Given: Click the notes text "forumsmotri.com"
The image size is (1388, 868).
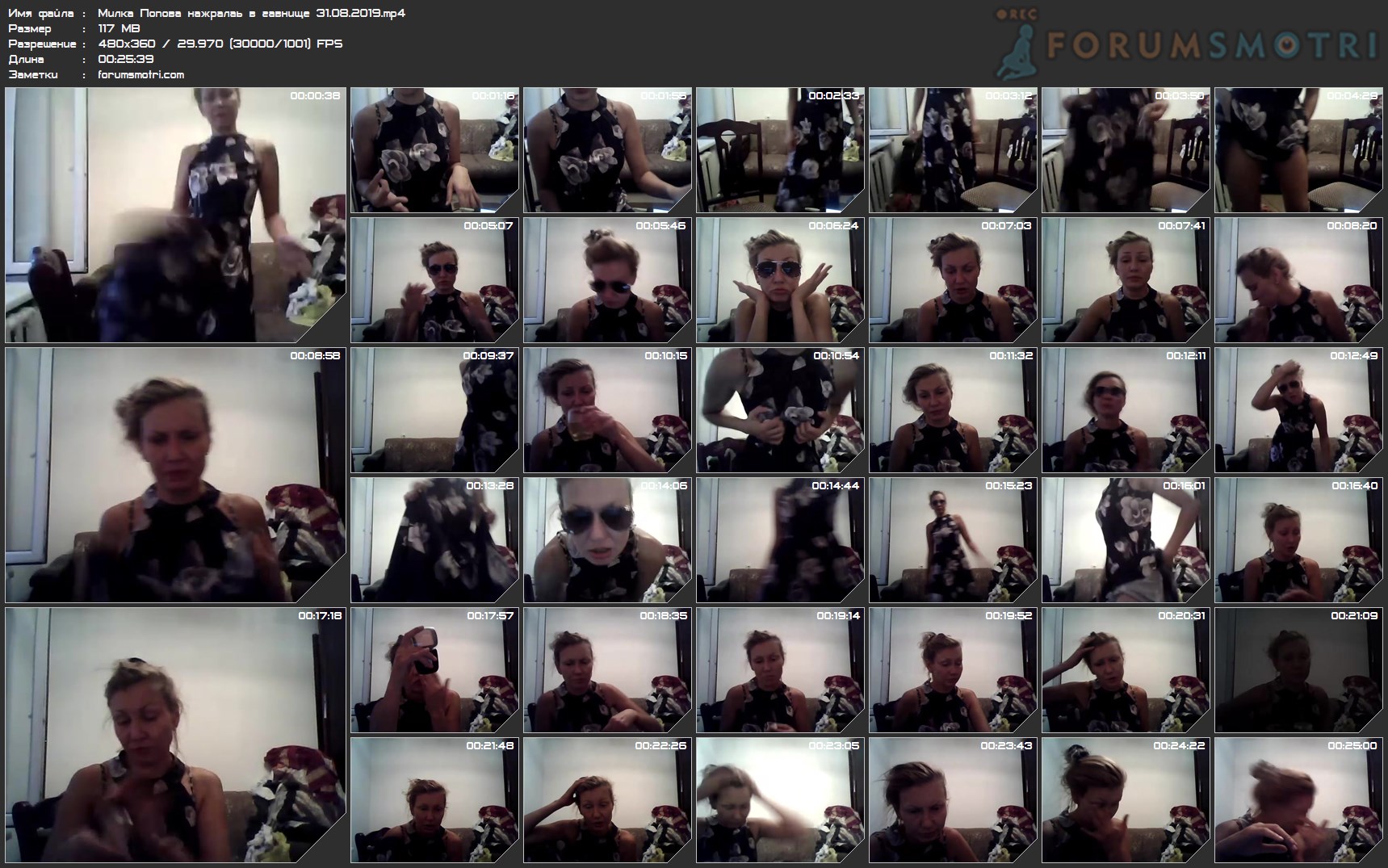Looking at the screenshot, I should coord(140,74).
